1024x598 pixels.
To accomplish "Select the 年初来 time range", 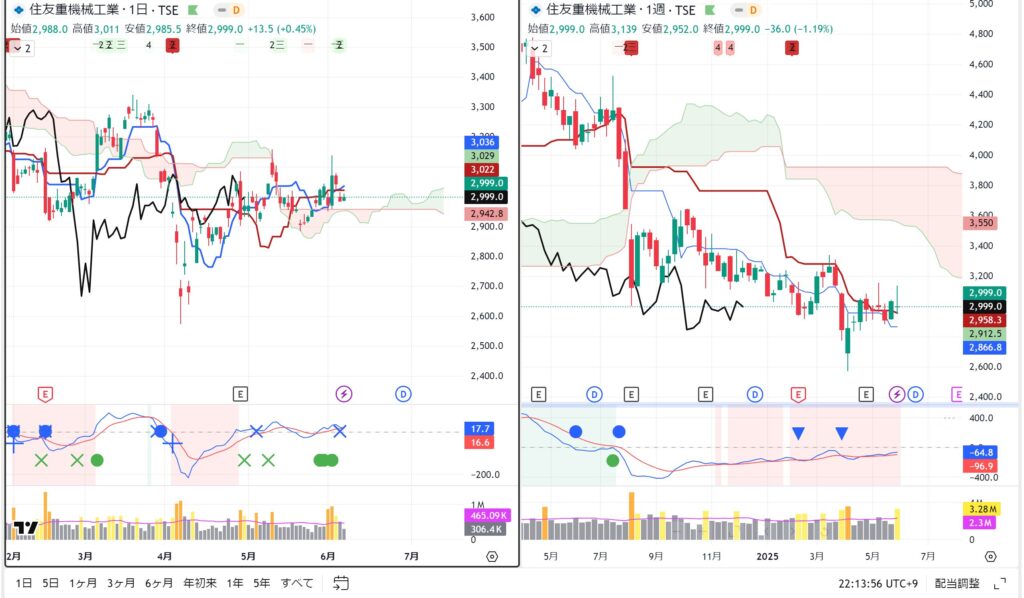I will coord(200,583).
